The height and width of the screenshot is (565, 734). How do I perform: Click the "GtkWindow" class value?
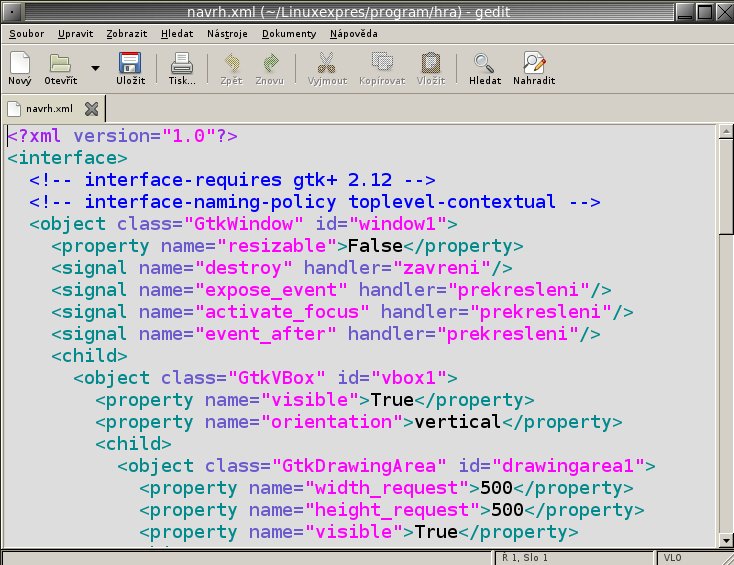pos(243,224)
